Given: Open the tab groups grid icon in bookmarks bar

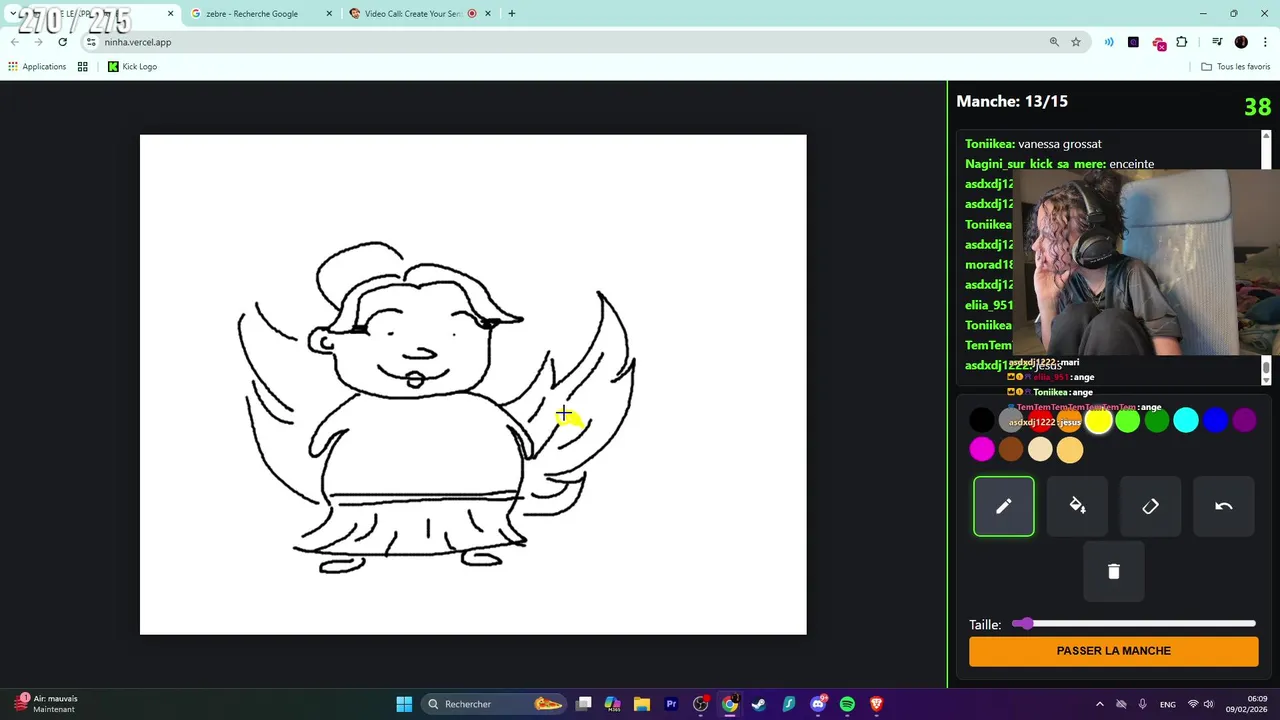Looking at the screenshot, I should 83,67.
